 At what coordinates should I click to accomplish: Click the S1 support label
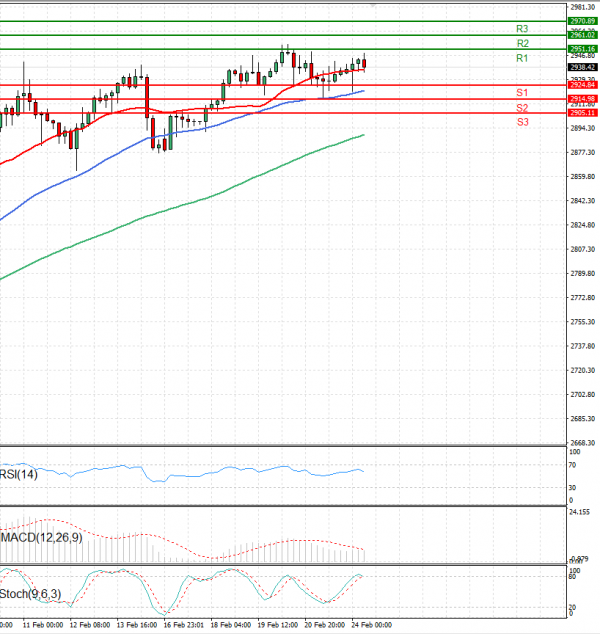tap(522, 93)
